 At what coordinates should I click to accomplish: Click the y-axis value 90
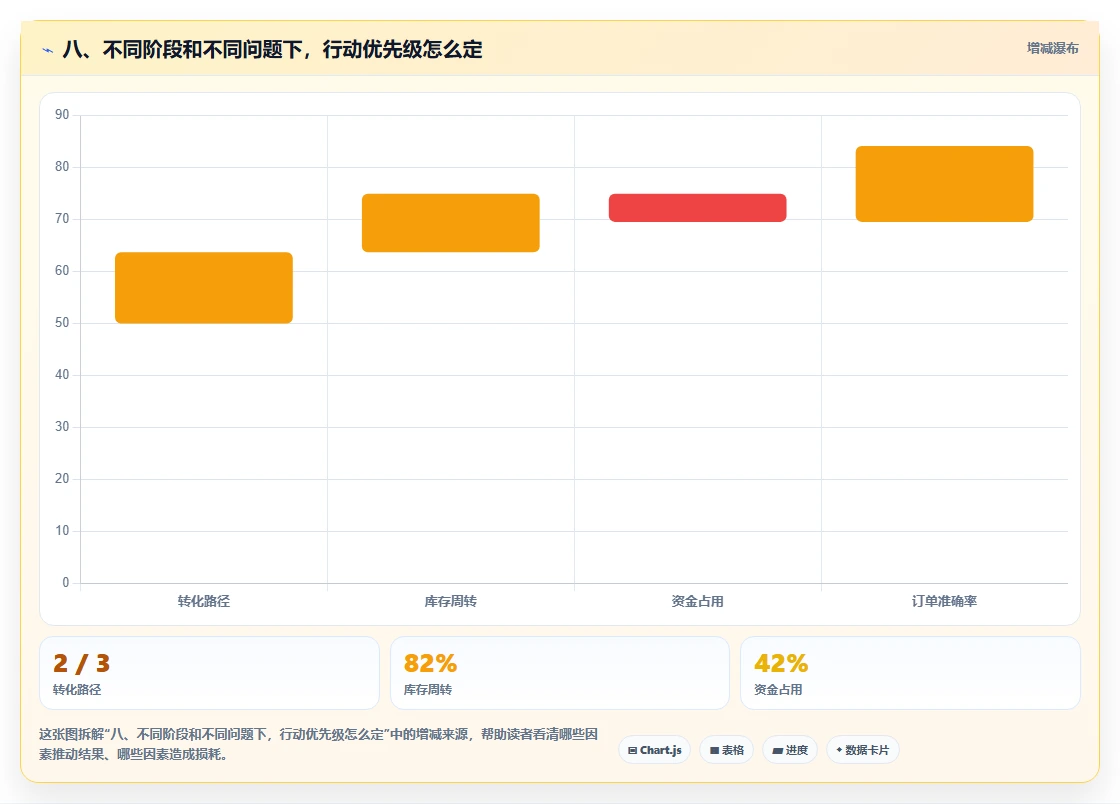pyautogui.click(x=62, y=115)
